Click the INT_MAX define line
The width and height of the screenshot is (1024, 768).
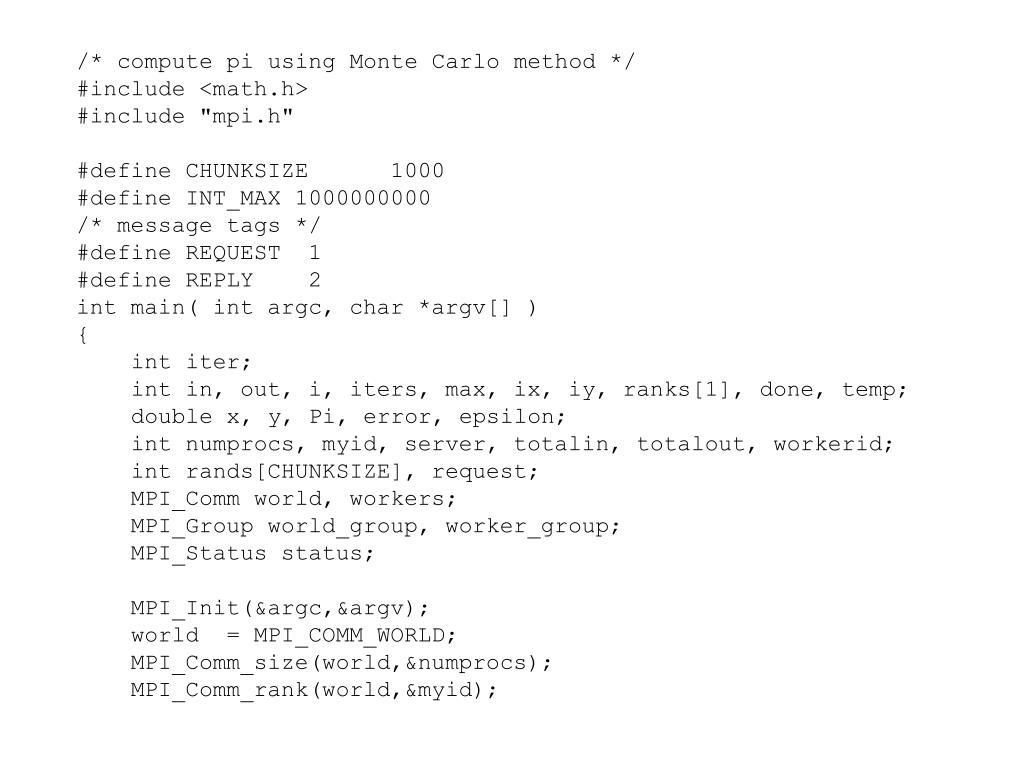point(254,199)
